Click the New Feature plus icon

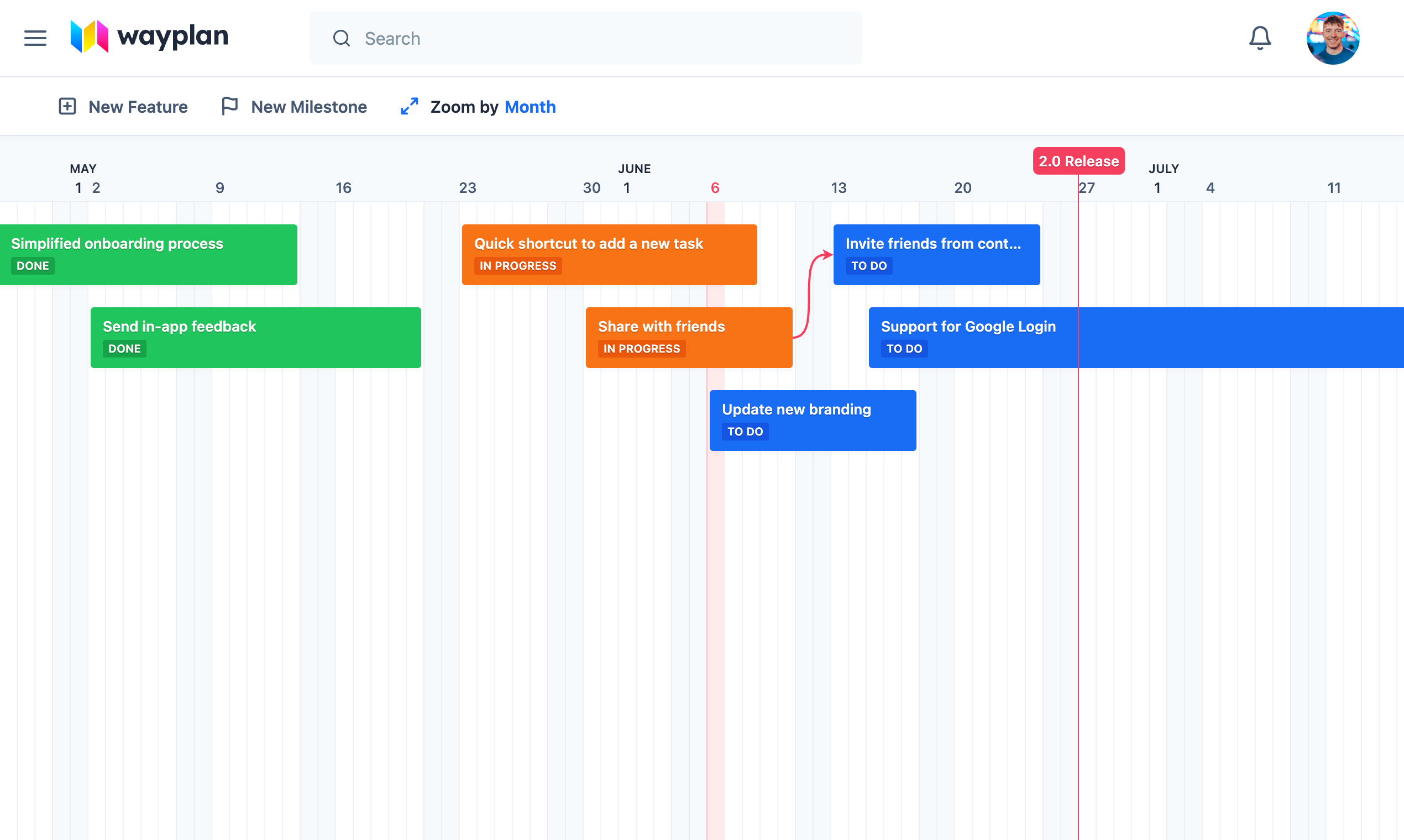click(x=67, y=107)
